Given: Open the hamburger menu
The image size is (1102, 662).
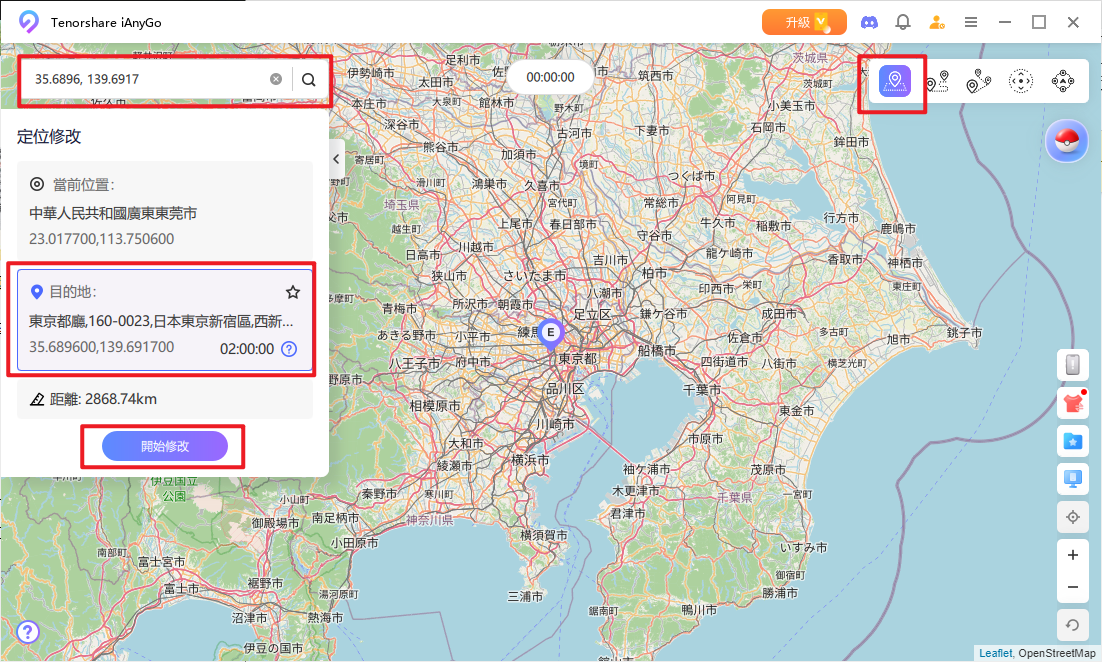Looking at the screenshot, I should [971, 22].
